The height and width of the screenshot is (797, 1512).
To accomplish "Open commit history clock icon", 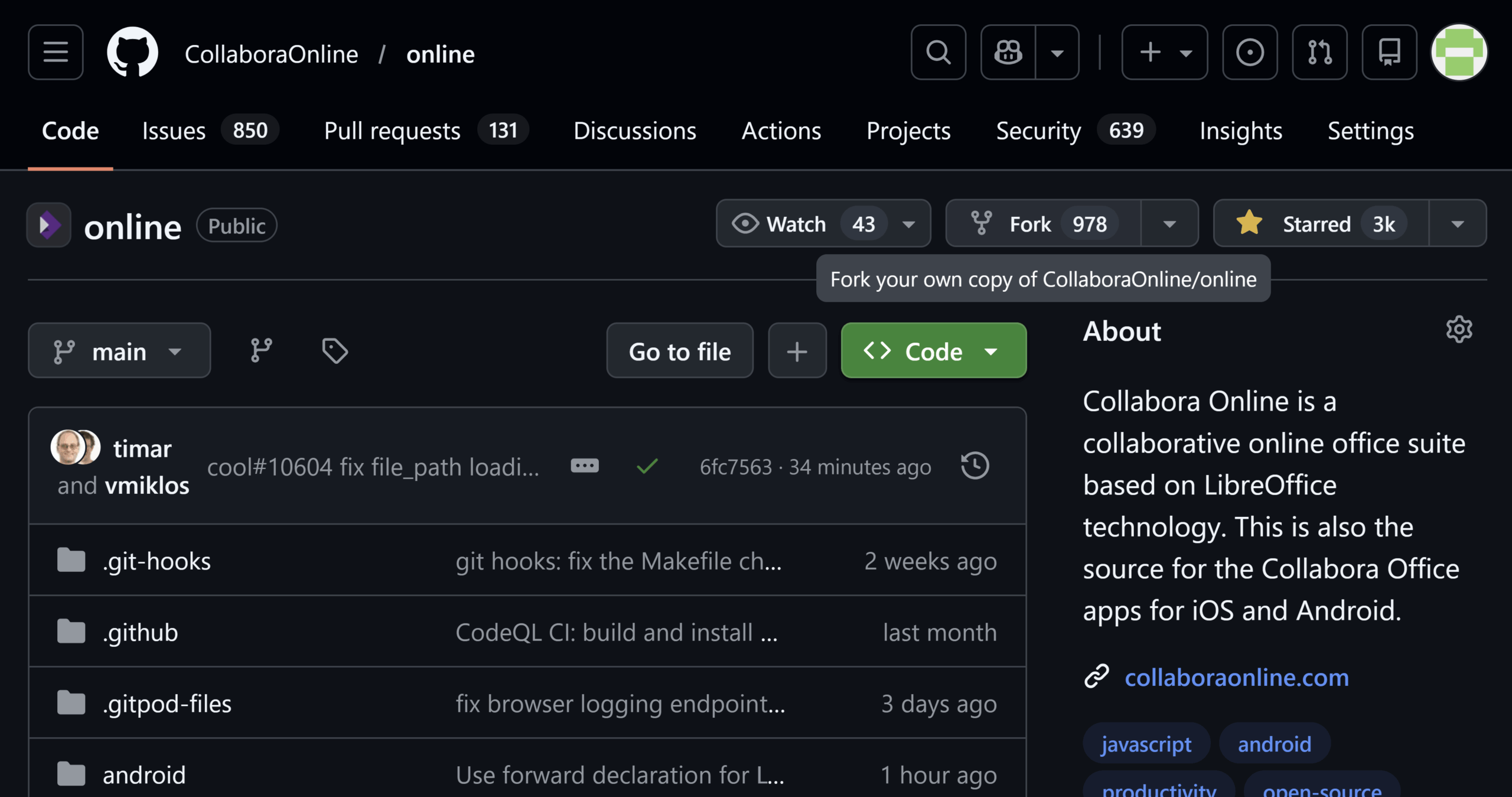I will [975, 466].
